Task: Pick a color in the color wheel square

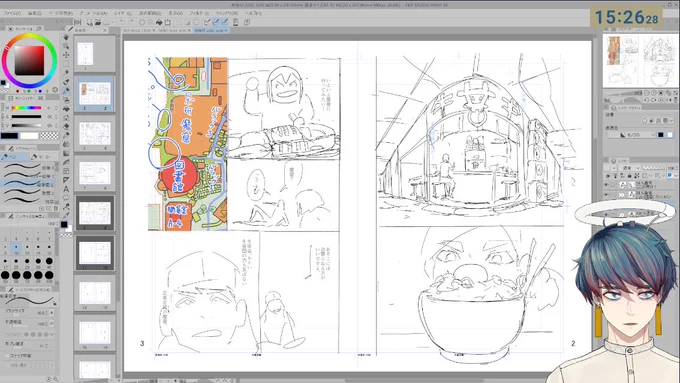Action: [29, 60]
